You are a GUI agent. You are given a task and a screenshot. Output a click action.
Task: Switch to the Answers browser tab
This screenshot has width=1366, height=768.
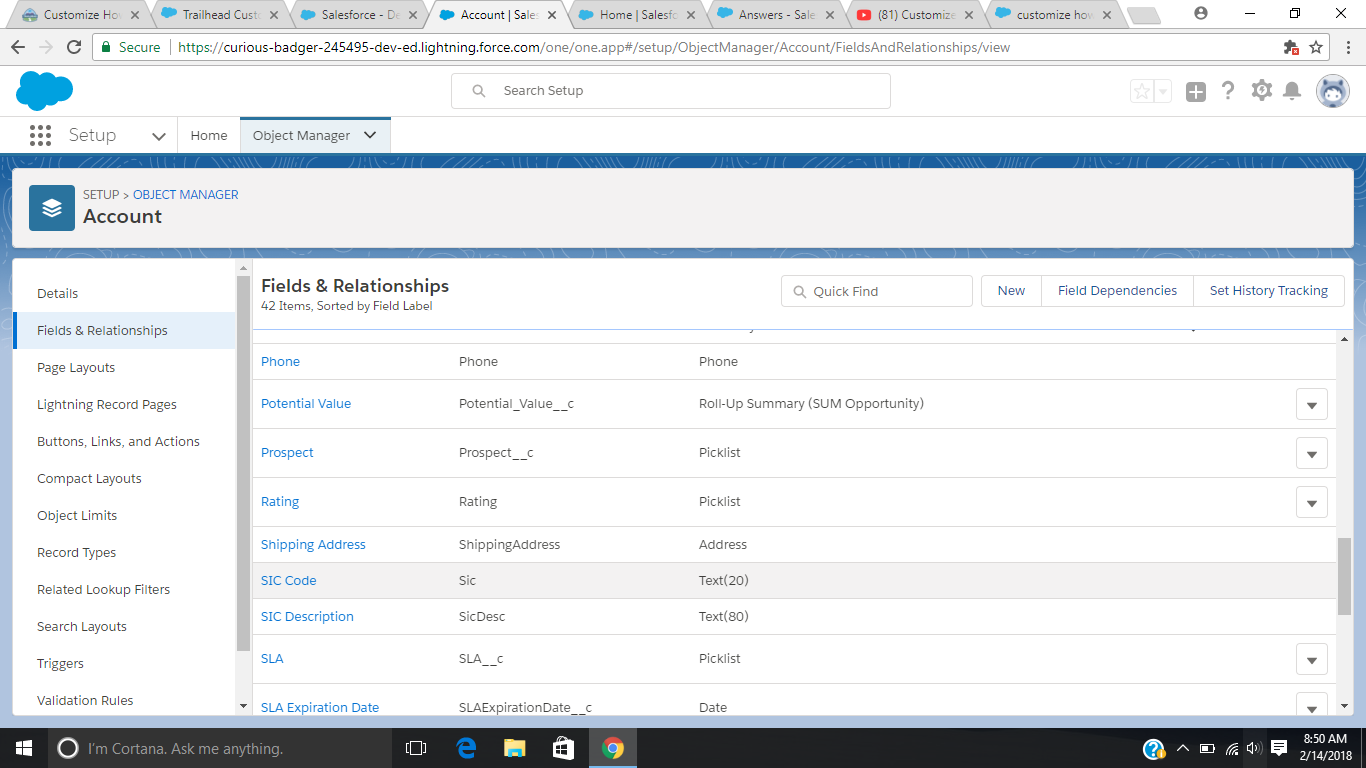pos(776,15)
